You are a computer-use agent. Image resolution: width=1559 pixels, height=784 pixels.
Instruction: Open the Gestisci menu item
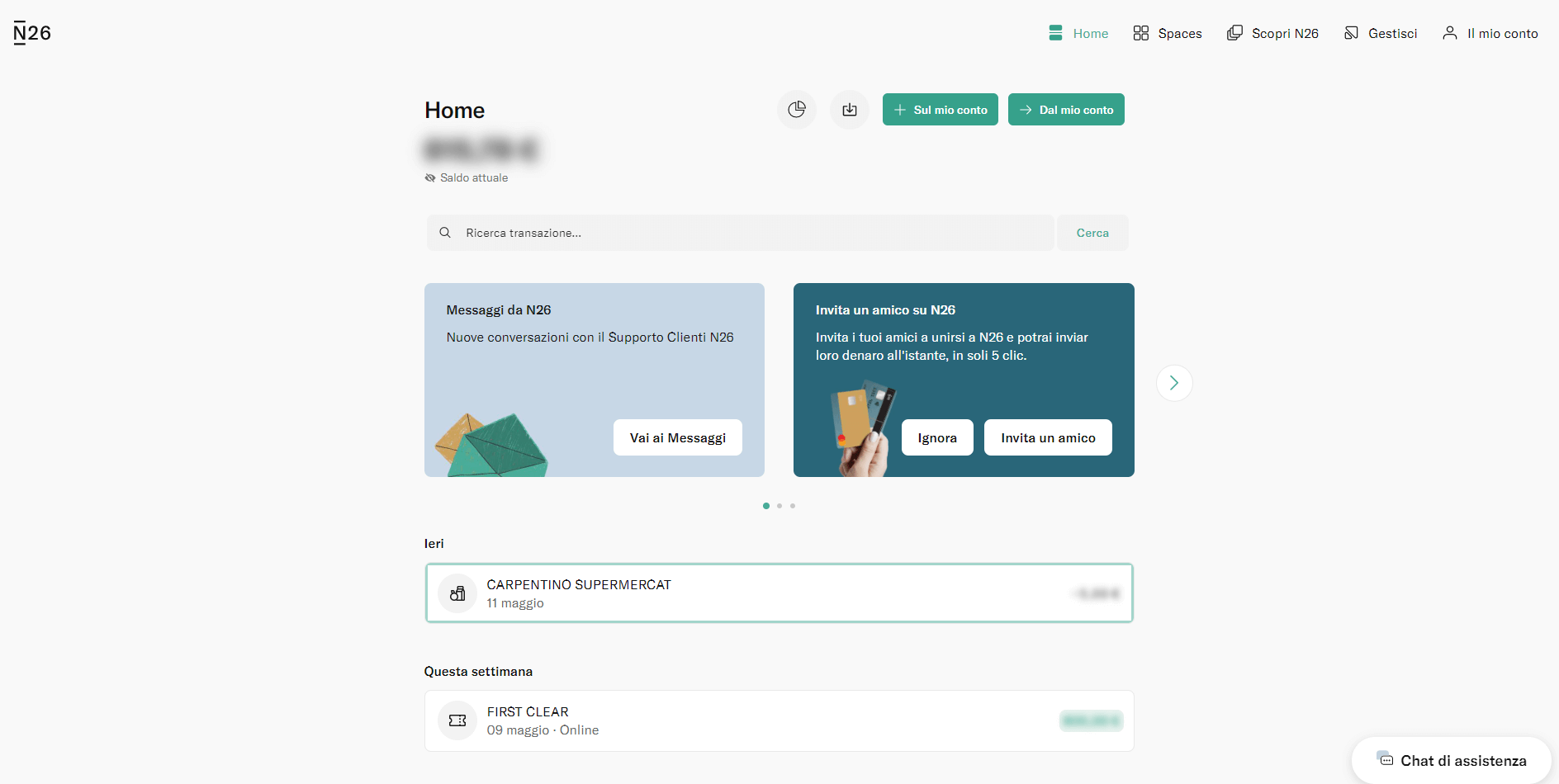[x=1381, y=33]
